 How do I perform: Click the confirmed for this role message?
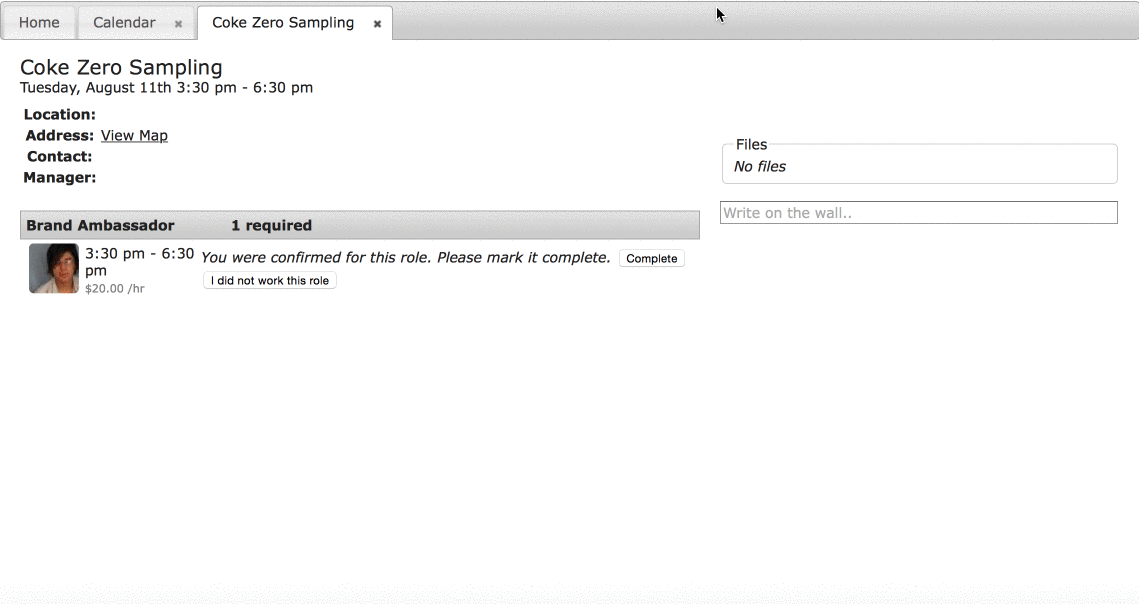[405, 257]
